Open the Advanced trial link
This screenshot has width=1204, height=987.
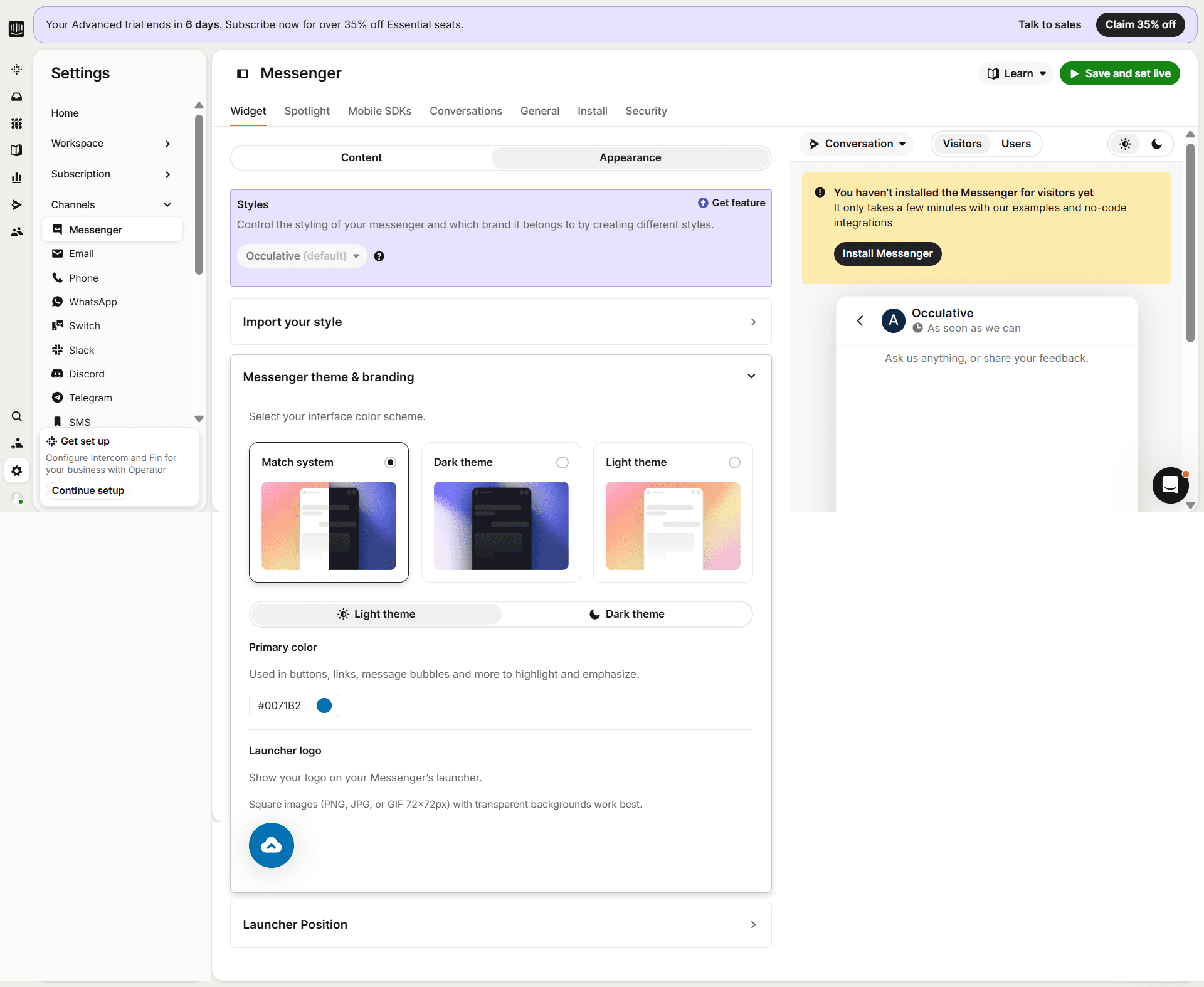[107, 24]
